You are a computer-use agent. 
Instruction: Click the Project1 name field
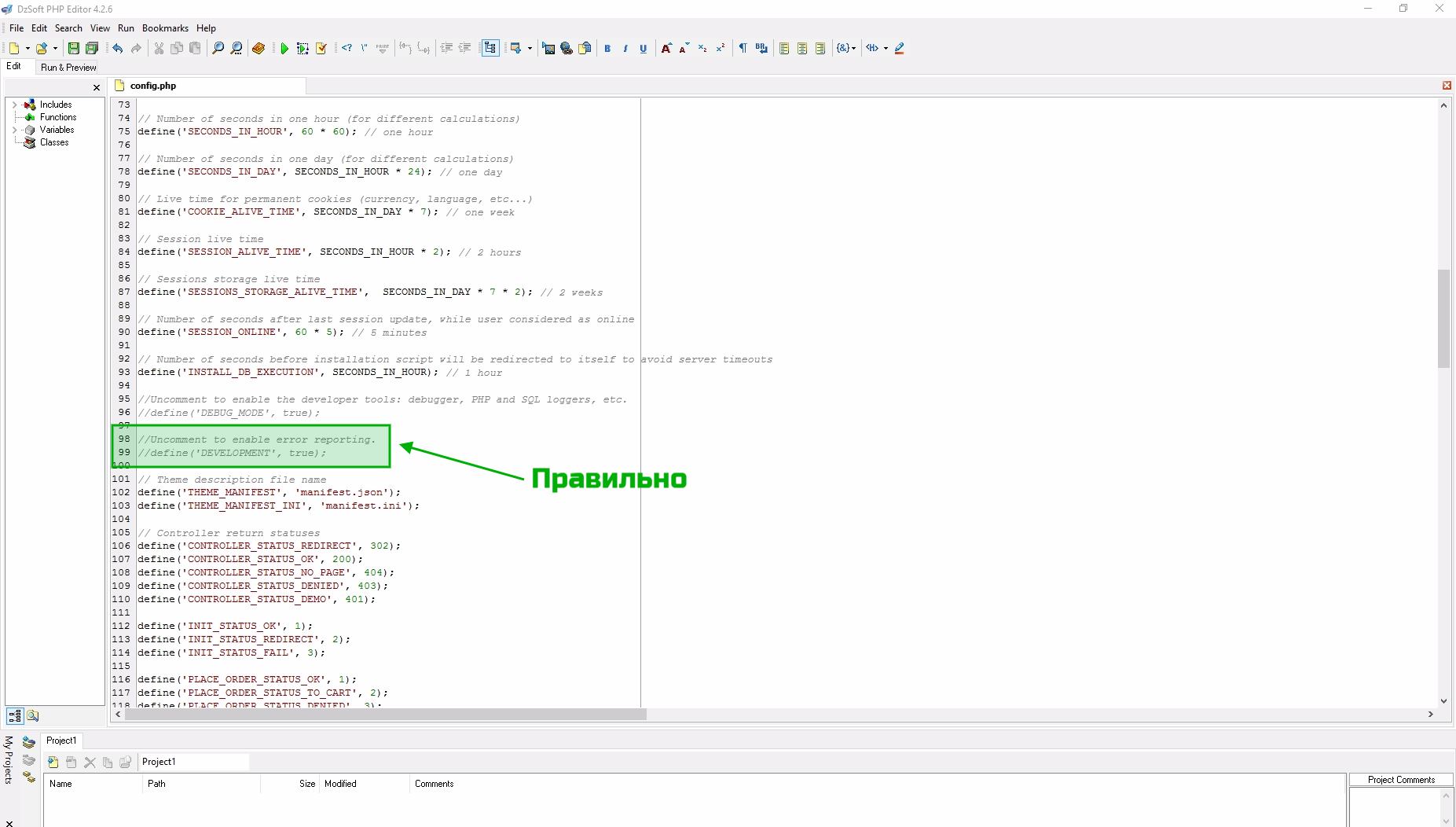(x=194, y=762)
